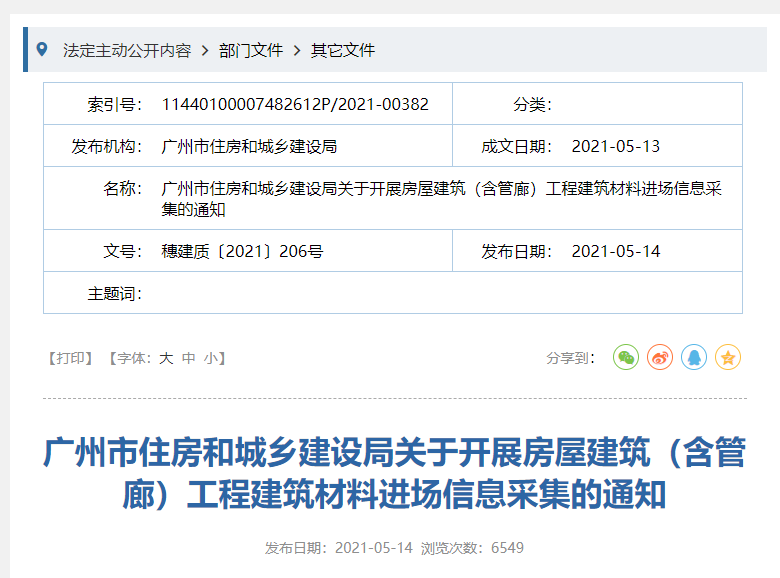Click the 索引号 label
The height and width of the screenshot is (578, 780).
click(x=115, y=104)
